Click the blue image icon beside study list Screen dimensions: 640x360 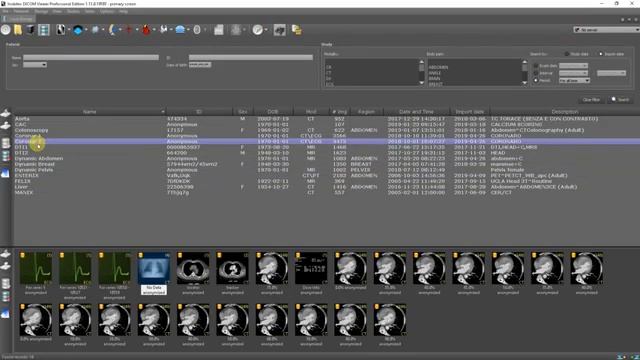[5, 173]
